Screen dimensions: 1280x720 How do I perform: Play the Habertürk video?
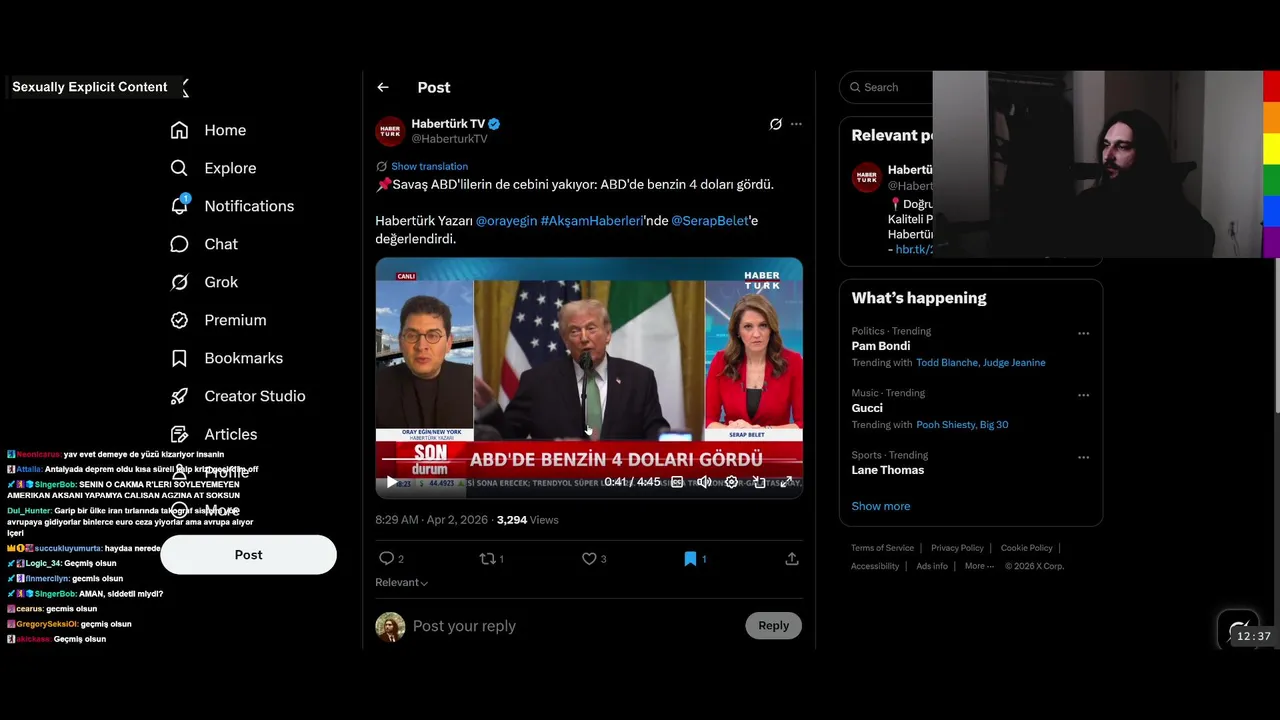click(391, 482)
